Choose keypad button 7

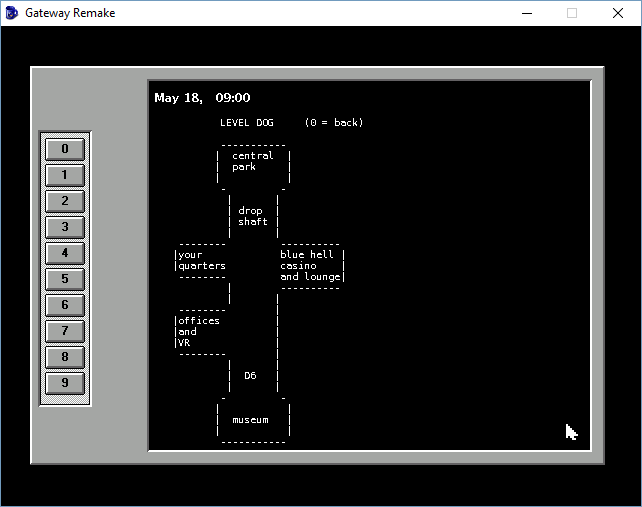point(65,331)
